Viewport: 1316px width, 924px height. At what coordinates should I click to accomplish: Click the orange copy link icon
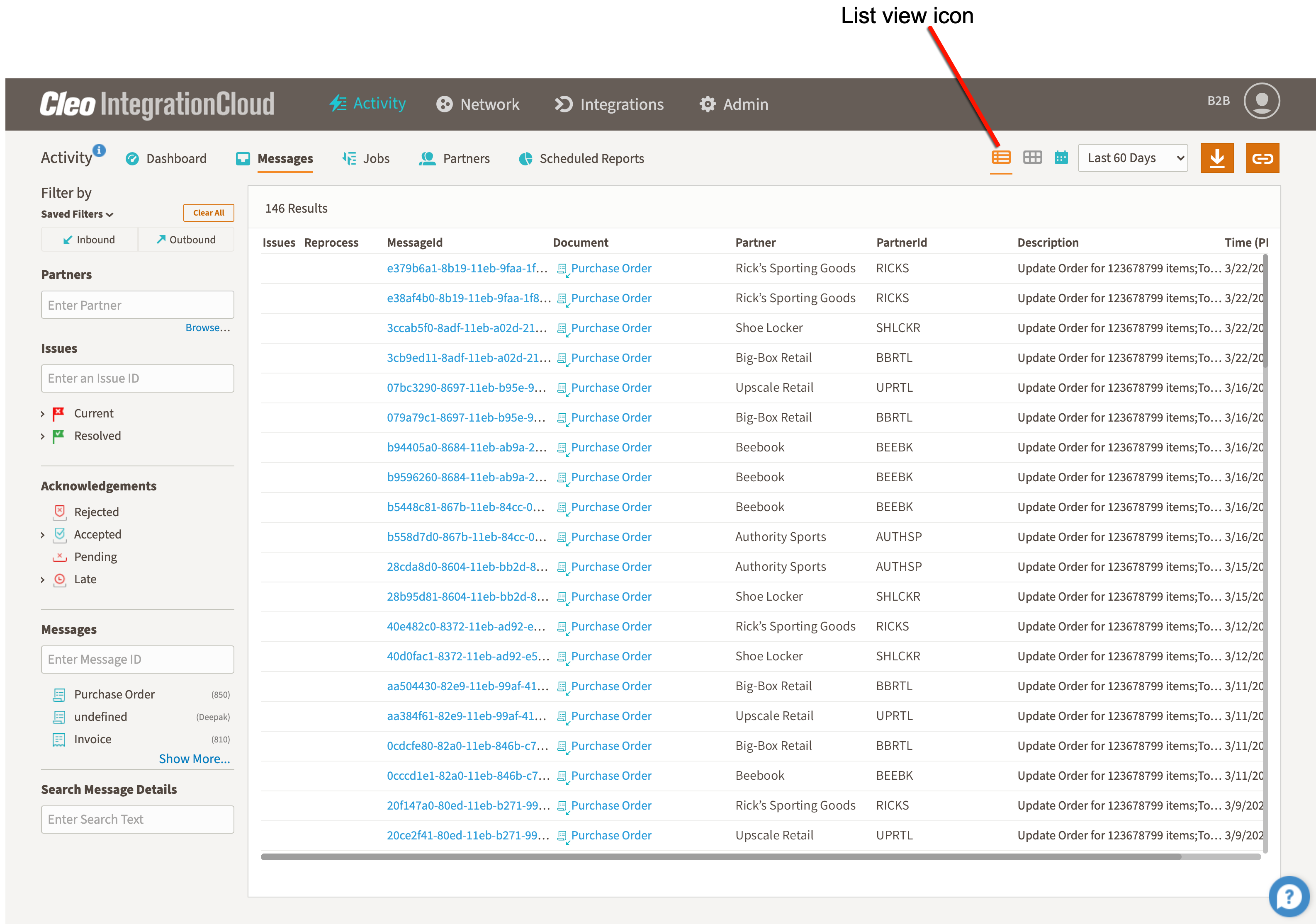(1262, 158)
